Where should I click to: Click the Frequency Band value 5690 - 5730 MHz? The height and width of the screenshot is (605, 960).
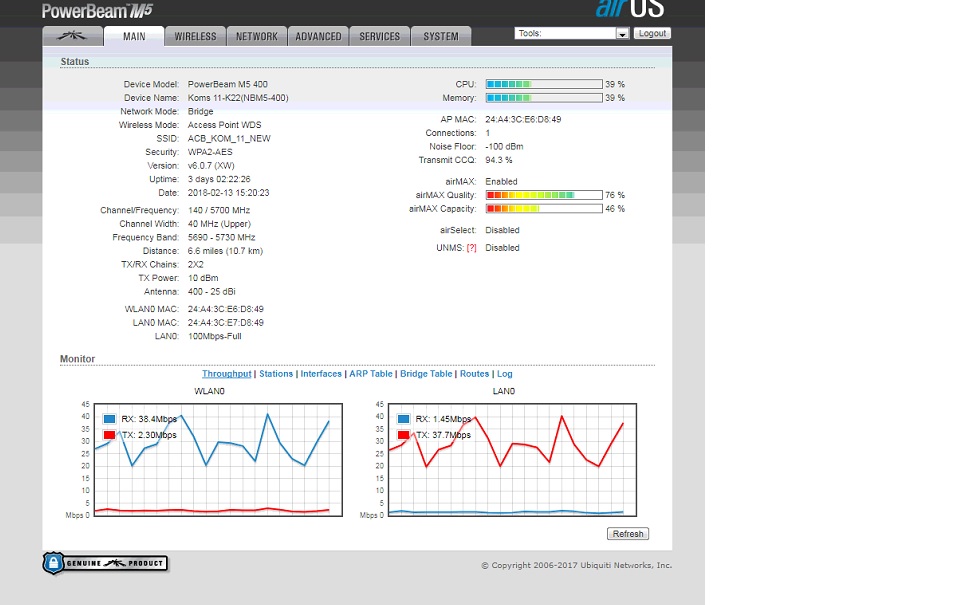(x=221, y=238)
